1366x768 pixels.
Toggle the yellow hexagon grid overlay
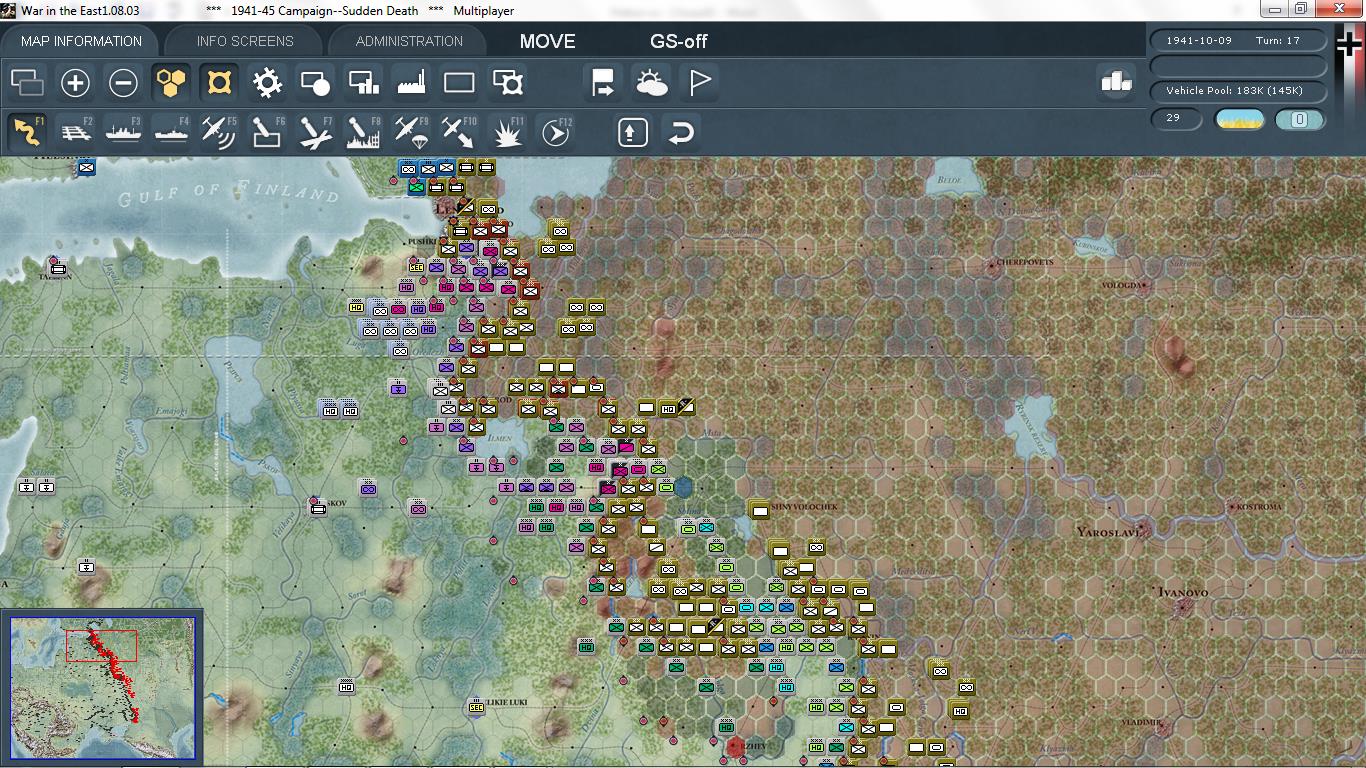(171, 83)
